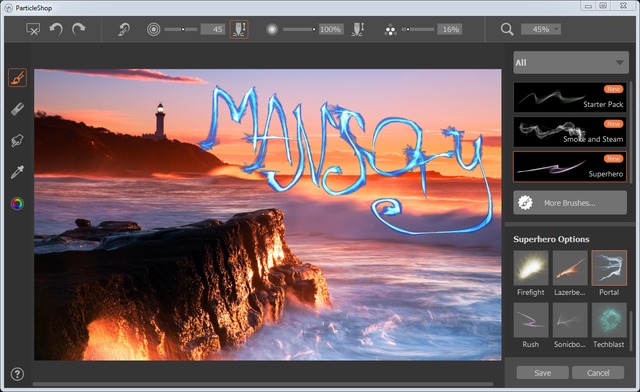Adjust the glow amount slider

418,29
